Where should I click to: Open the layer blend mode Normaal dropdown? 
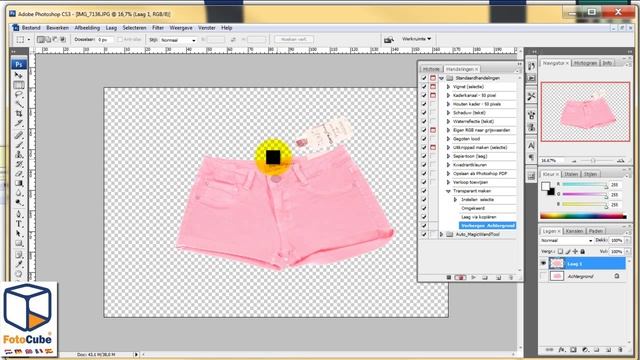pos(567,240)
